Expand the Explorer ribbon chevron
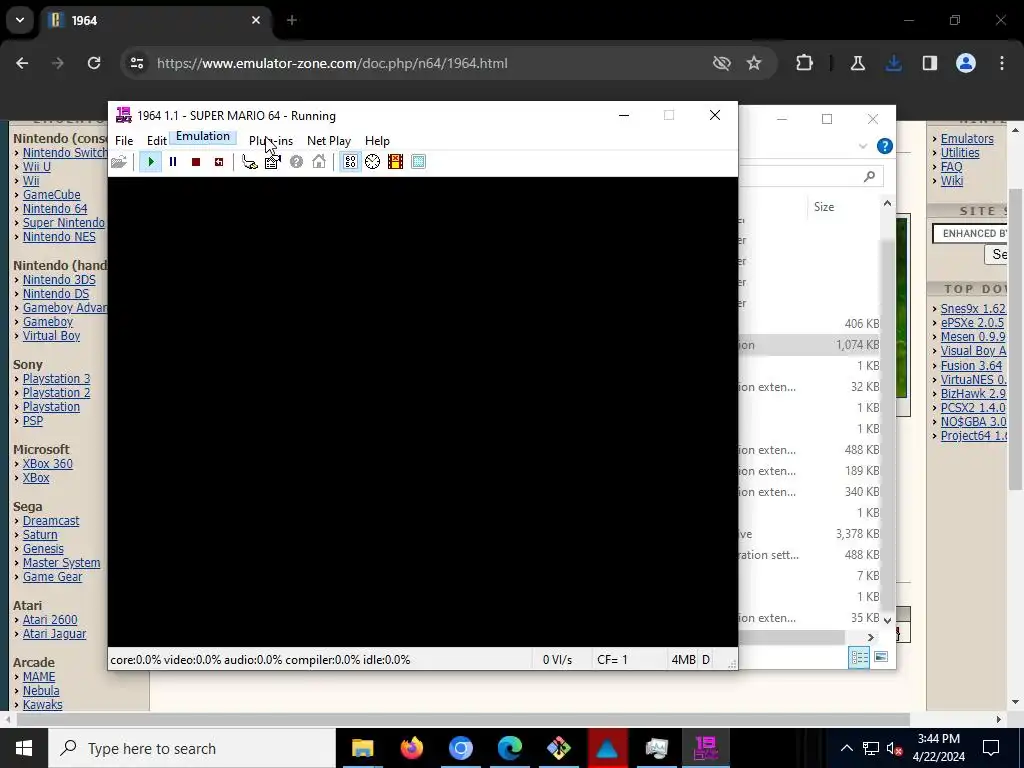This screenshot has height=768, width=1024. (x=863, y=146)
